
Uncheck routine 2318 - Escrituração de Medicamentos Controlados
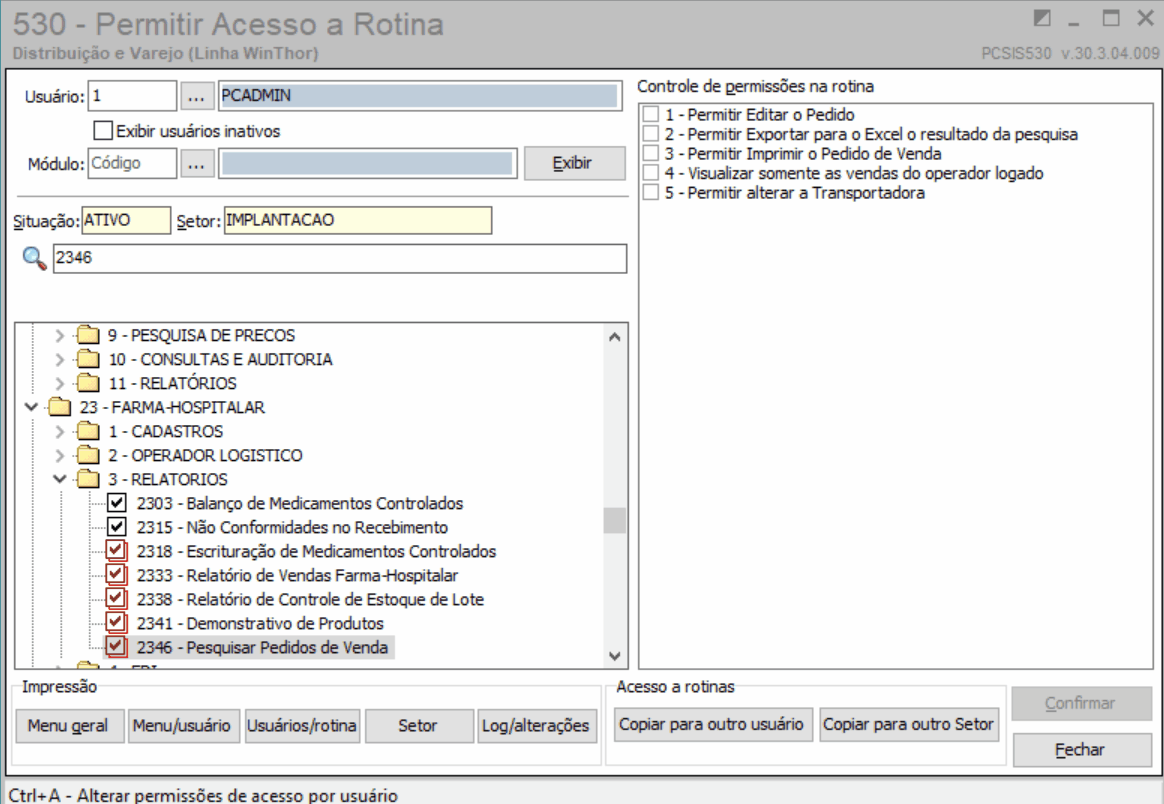point(116,551)
